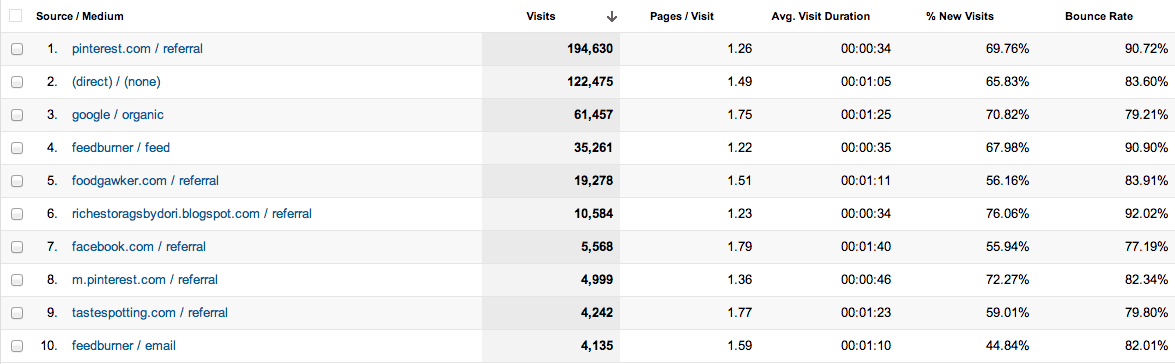This screenshot has width=1175, height=364.
Task: Check the box for pinterest.com / referral row
Action: click(x=17, y=49)
